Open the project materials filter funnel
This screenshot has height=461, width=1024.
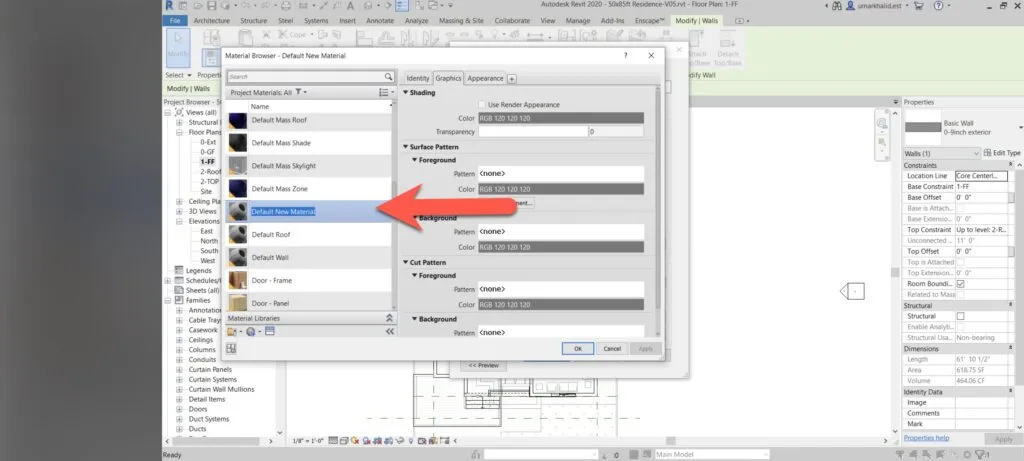click(299, 93)
